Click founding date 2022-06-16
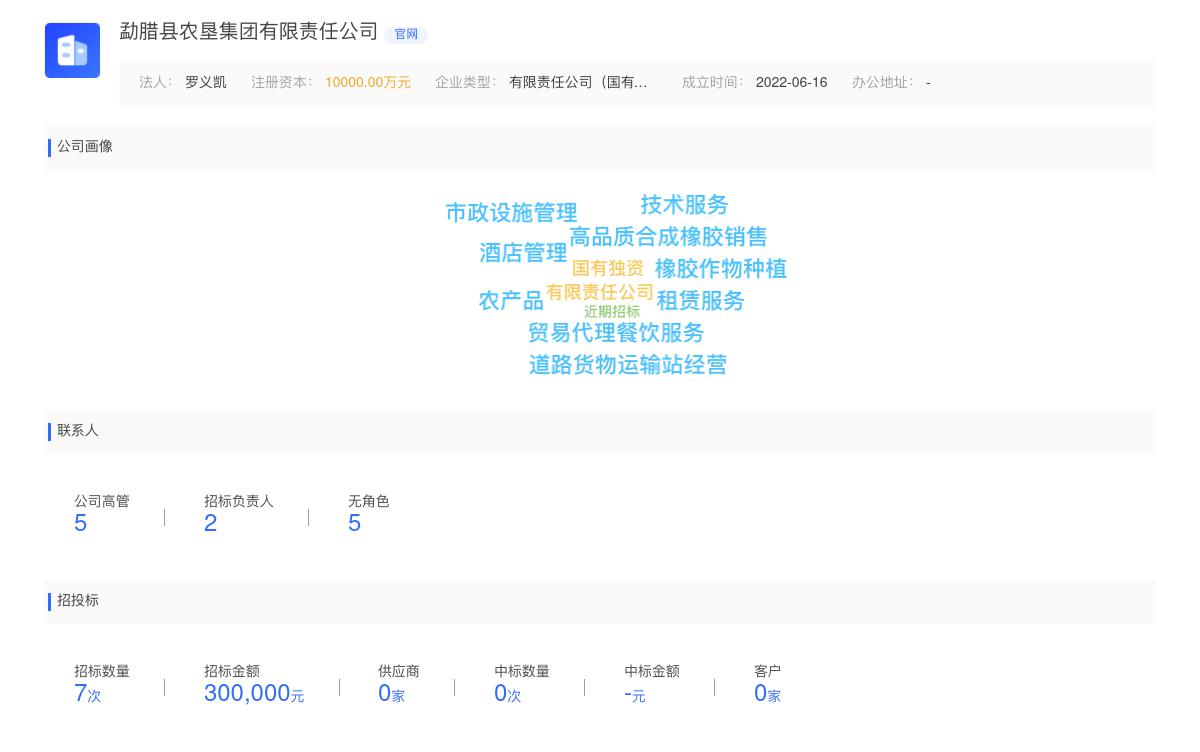This screenshot has width=1200, height=752. 791,83
